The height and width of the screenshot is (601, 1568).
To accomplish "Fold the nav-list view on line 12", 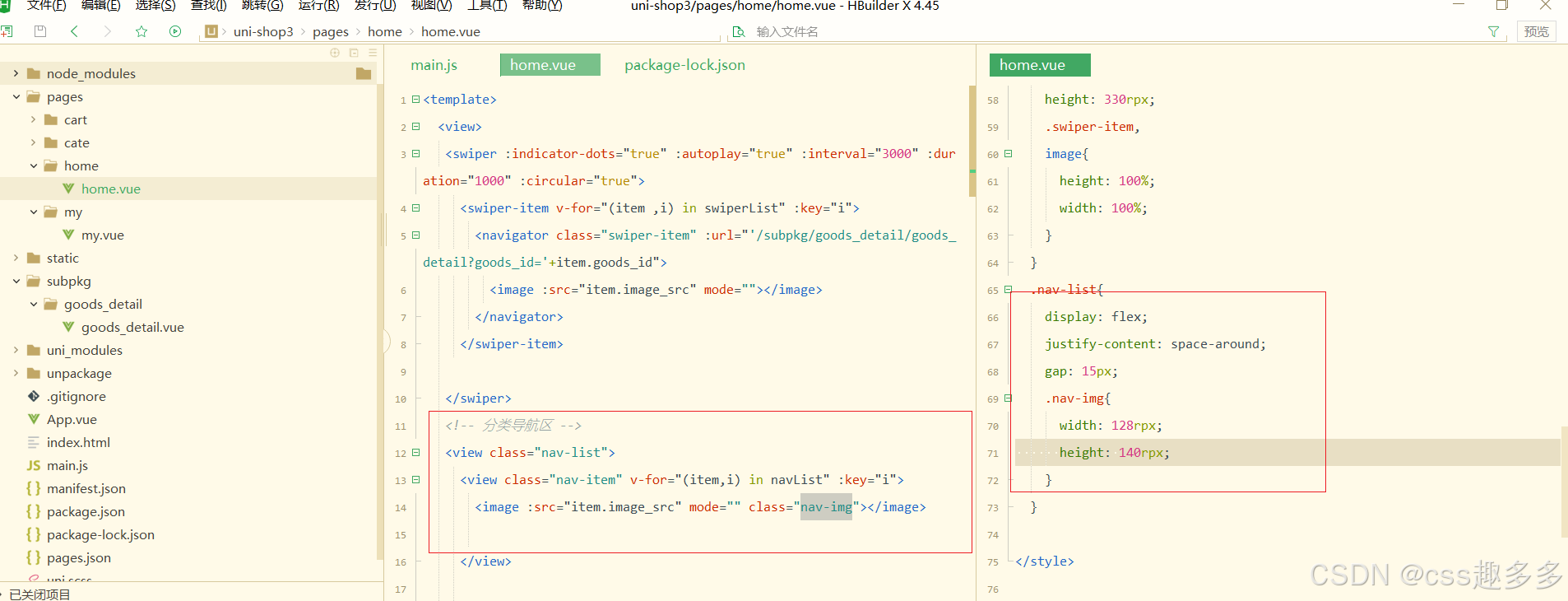I will pos(415,452).
